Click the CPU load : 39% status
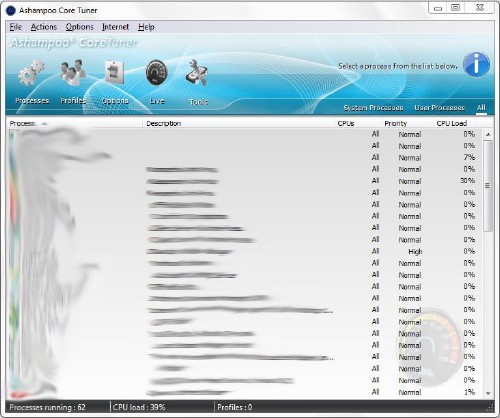 click(x=139, y=407)
